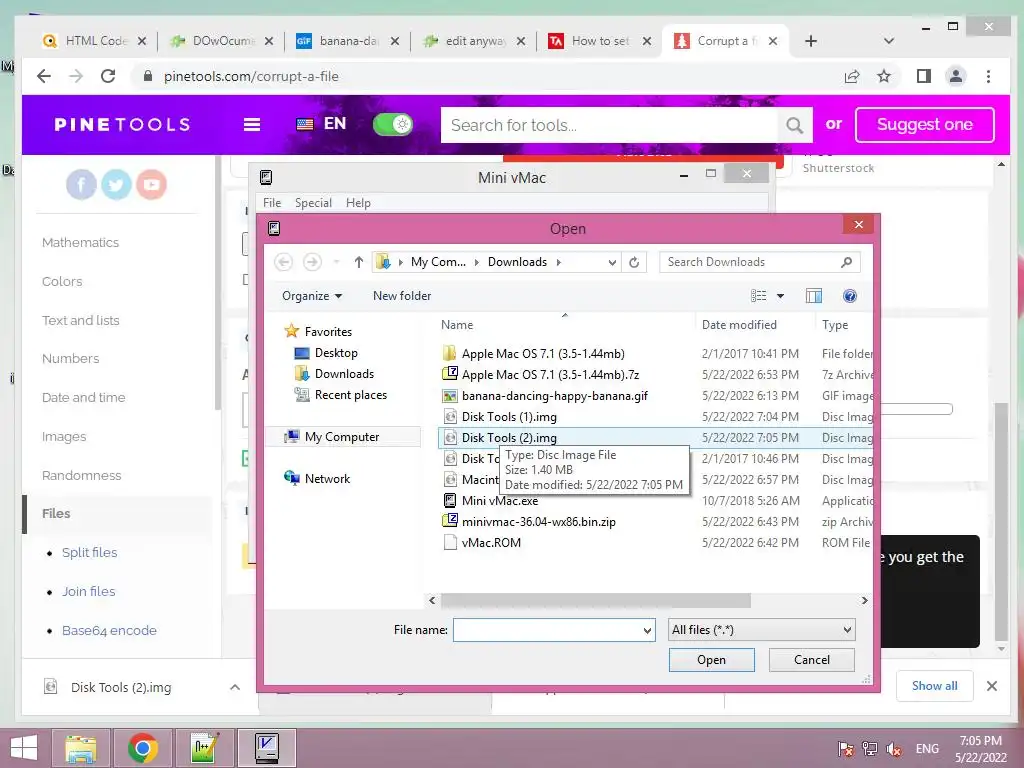Click the search magnifier in Search Downloads
This screenshot has width=1024, height=768.
tap(846, 263)
